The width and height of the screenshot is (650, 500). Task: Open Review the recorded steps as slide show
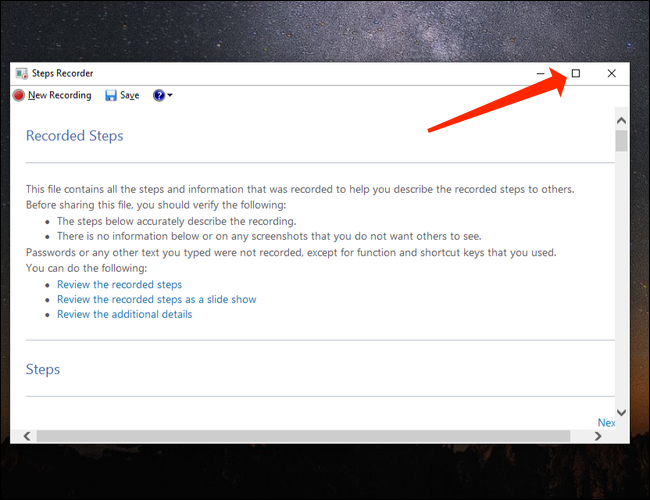click(x=156, y=299)
